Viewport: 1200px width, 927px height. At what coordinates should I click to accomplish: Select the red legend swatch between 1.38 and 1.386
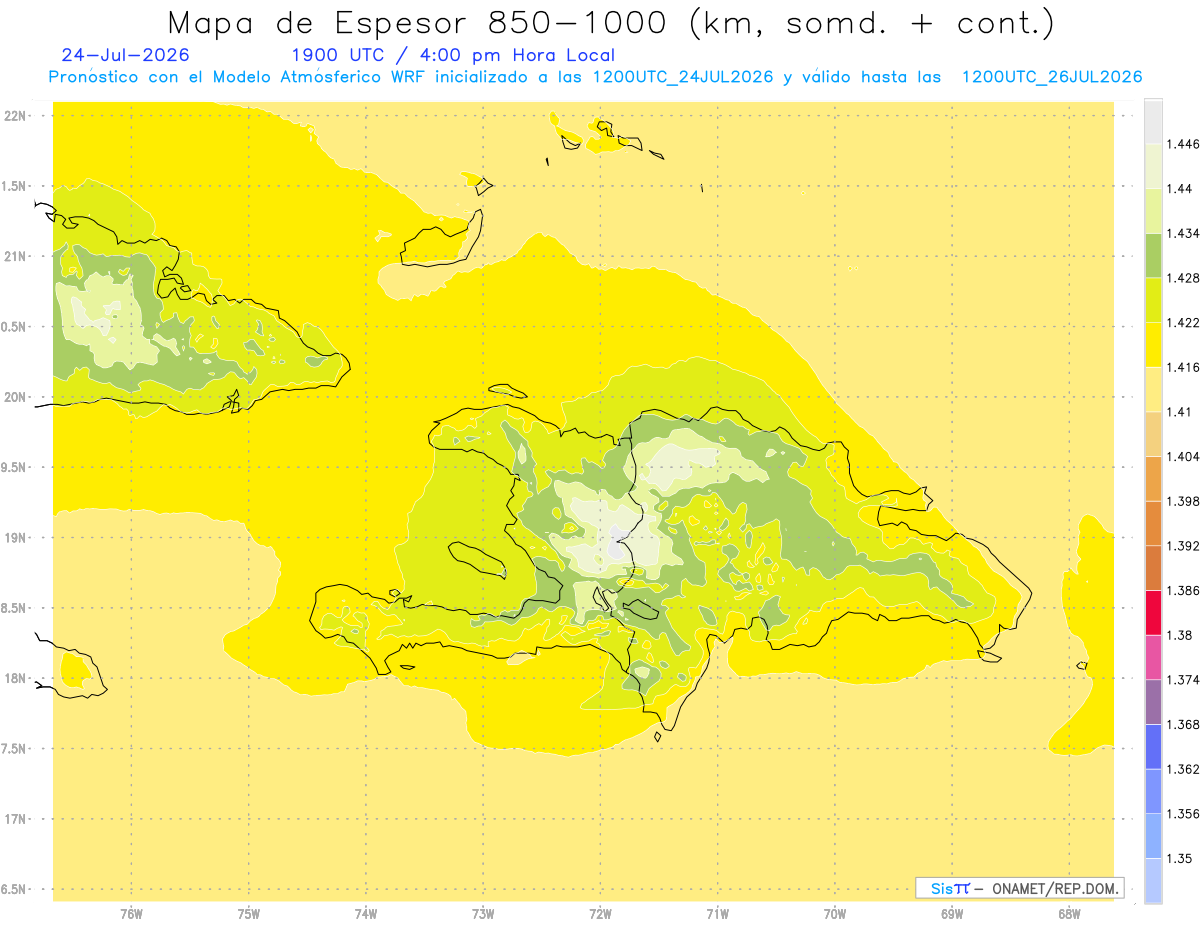pos(1153,612)
